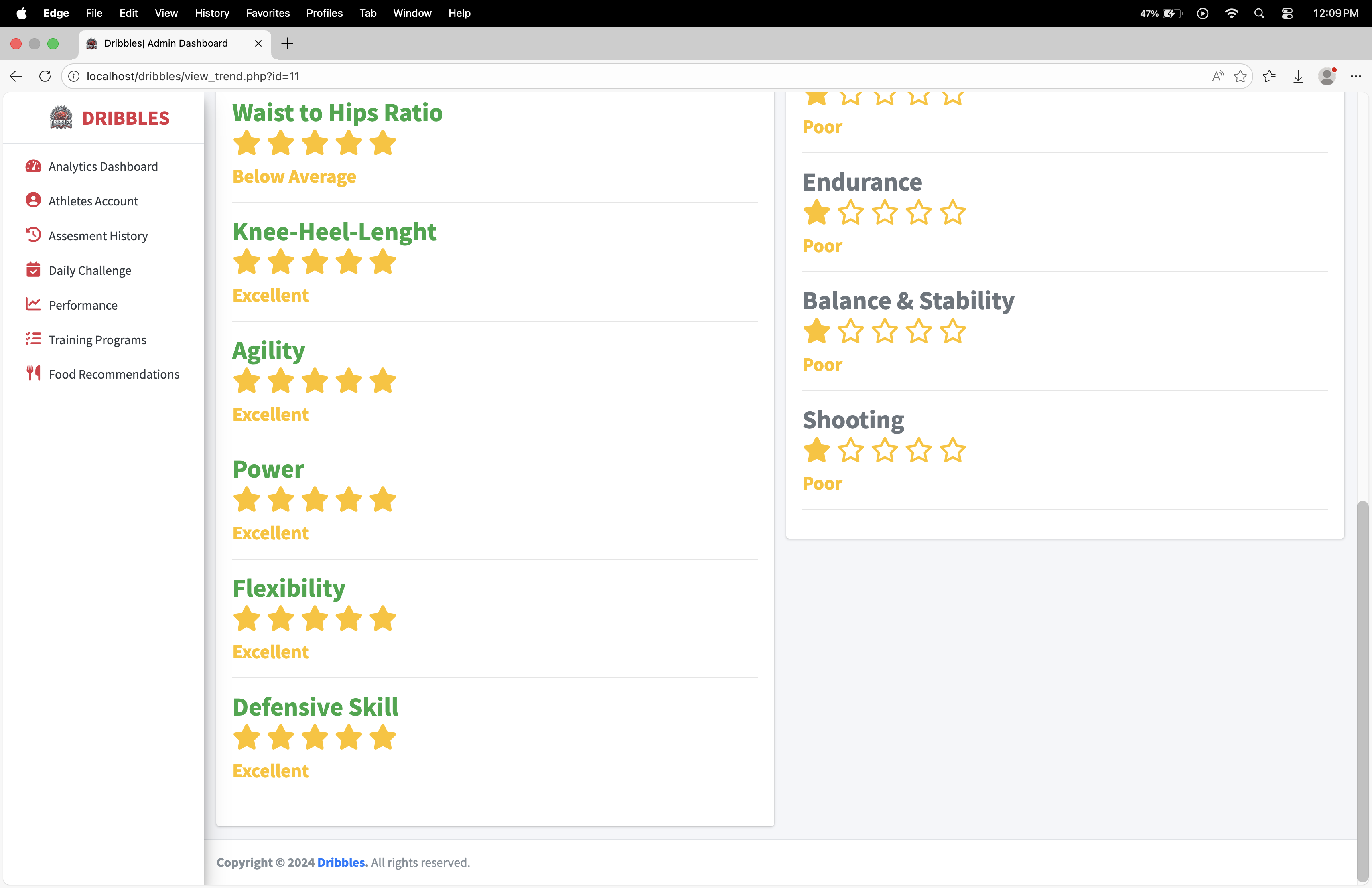Add page to favorites star
Image resolution: width=1372 pixels, height=888 pixels.
1240,76
